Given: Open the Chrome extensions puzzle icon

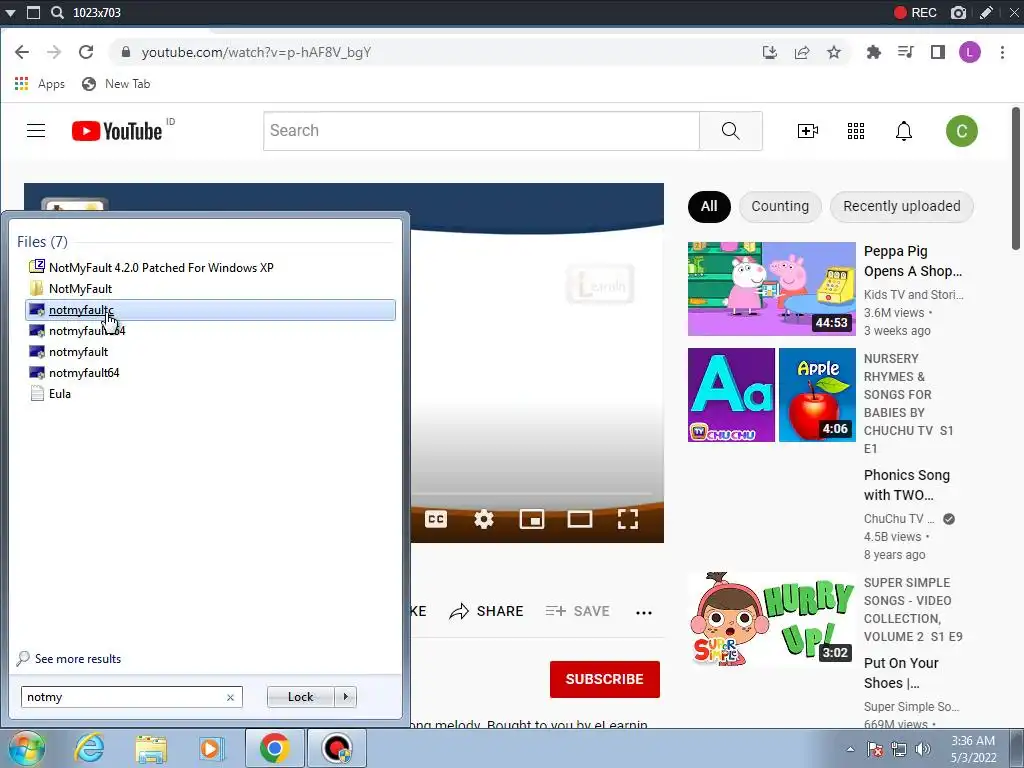Looking at the screenshot, I should (x=874, y=52).
